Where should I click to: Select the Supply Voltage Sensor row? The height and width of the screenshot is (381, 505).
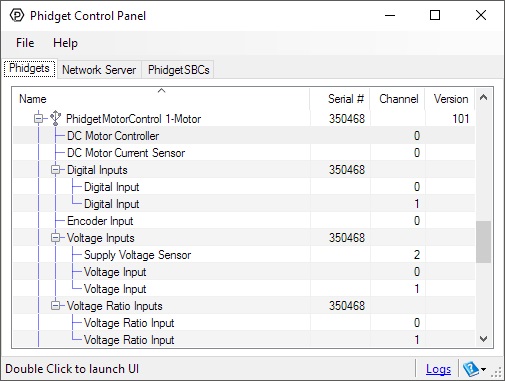tap(244, 255)
